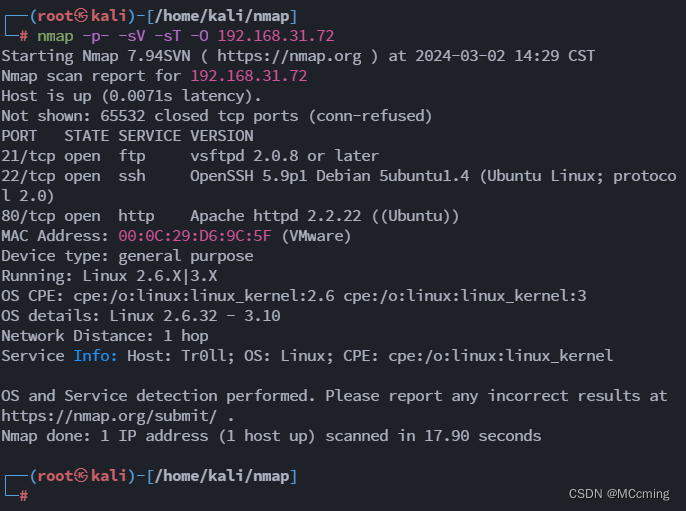Click the Apache httpd 2.2.22 text
686x511 pixels.
point(276,216)
